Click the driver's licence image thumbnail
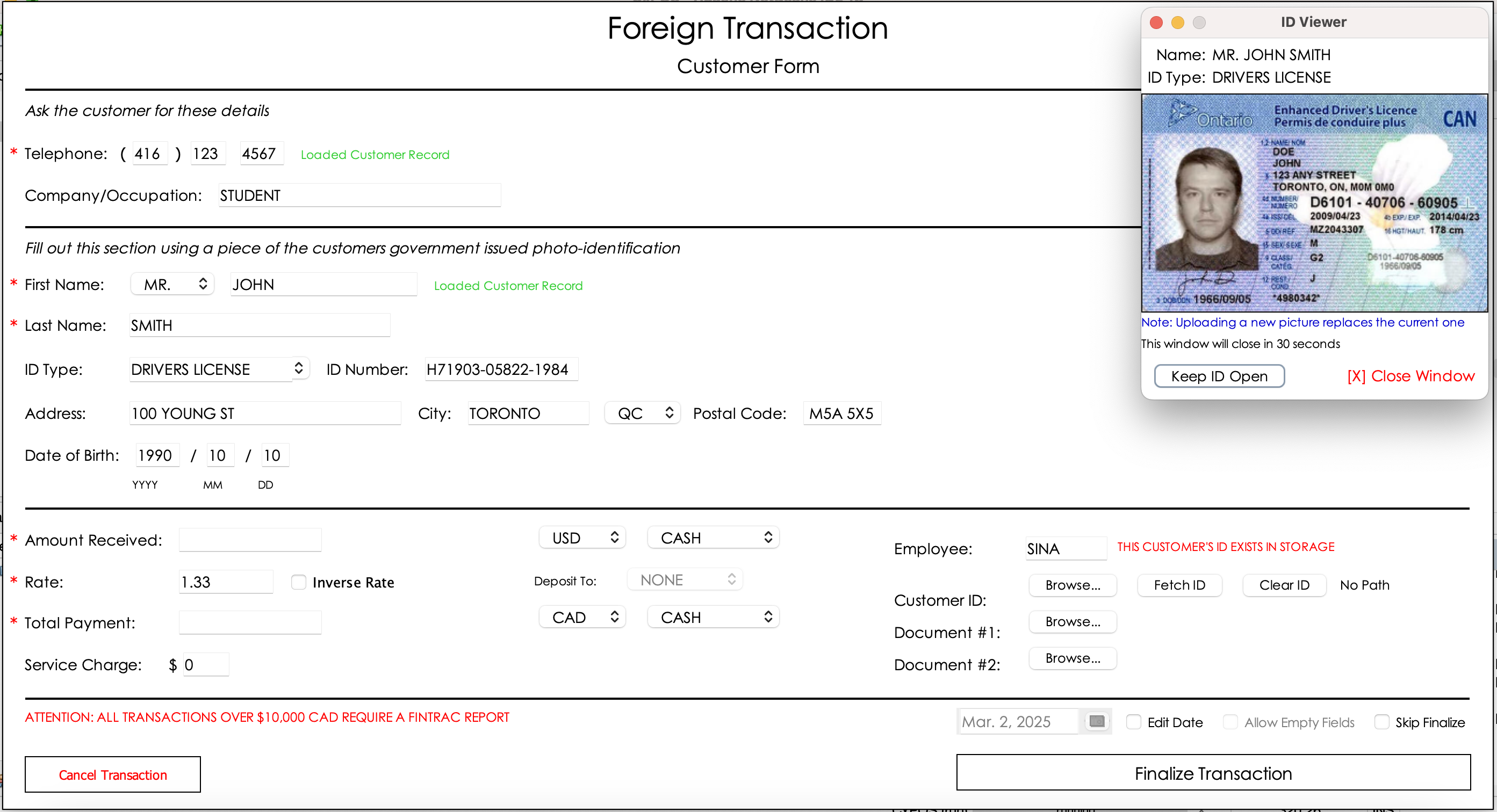Screen dimensions: 1497x812 click(1314, 204)
